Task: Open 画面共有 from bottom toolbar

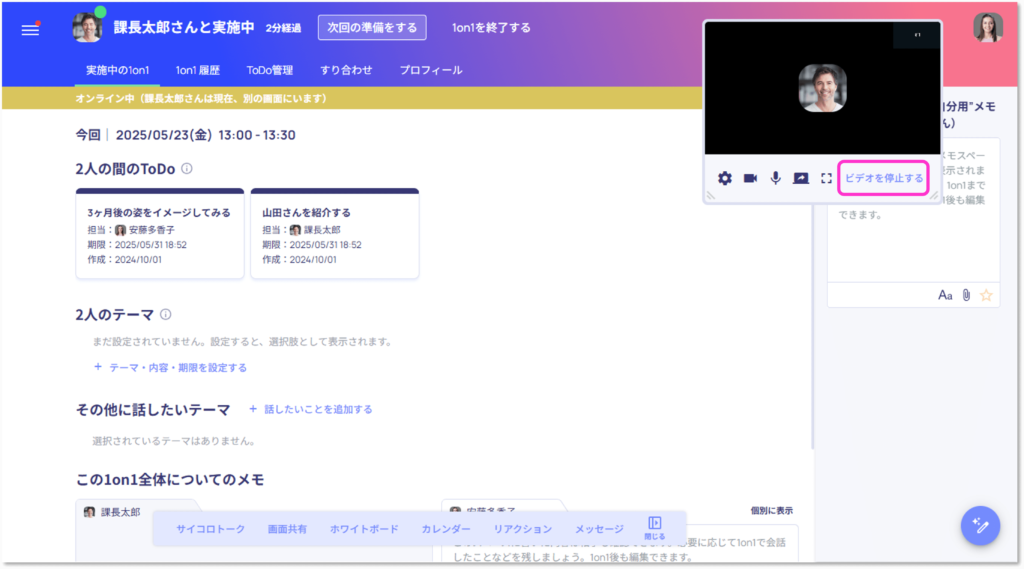Action: [287, 528]
